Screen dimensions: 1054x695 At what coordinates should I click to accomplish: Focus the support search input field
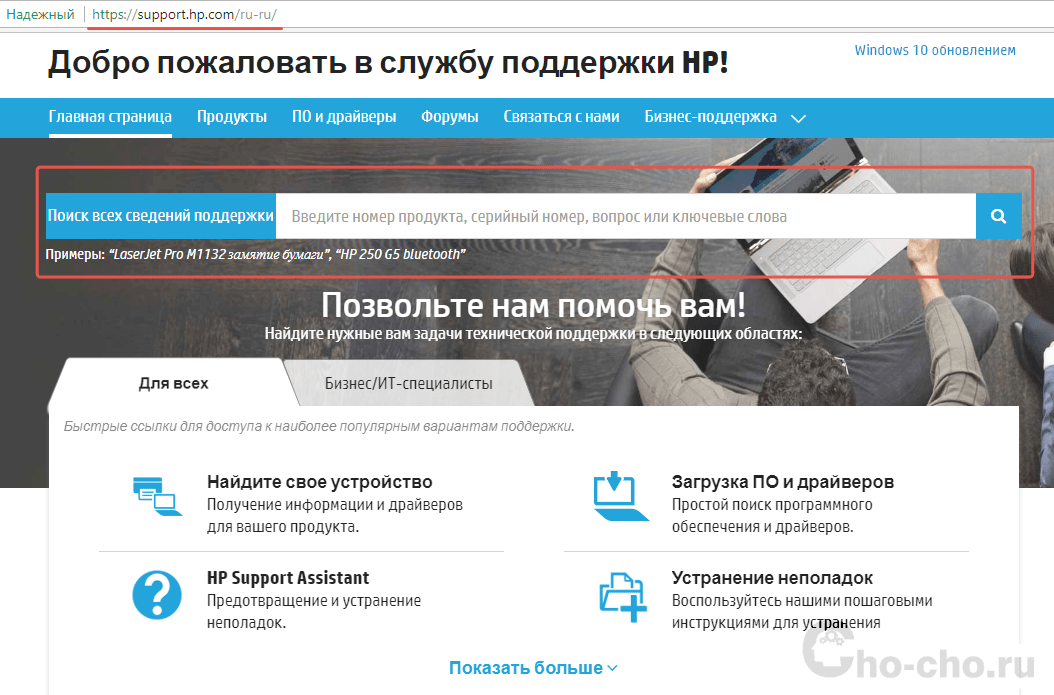[625, 216]
